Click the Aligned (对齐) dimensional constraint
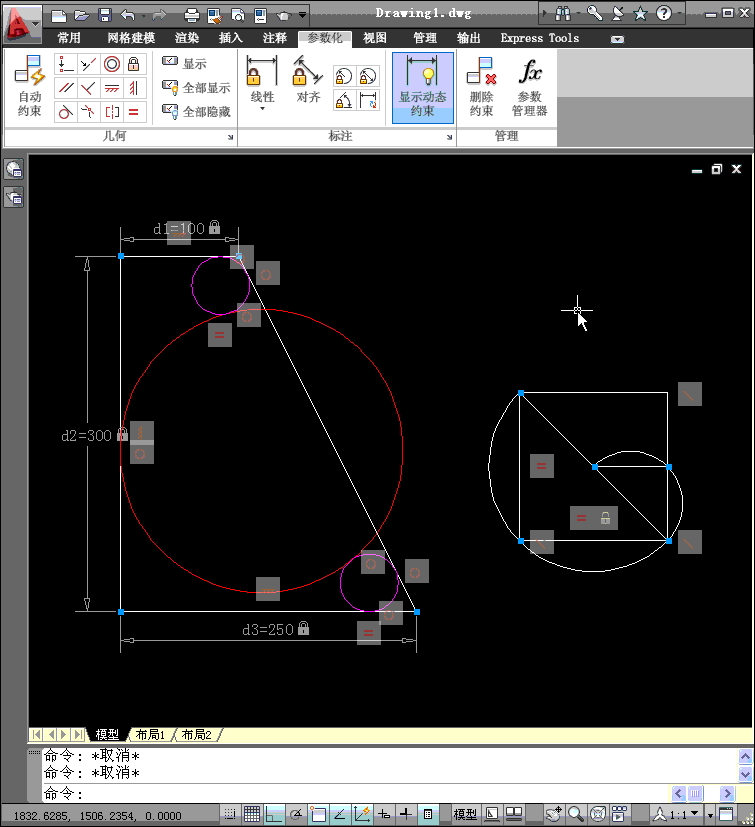Viewport: 755px width, 827px height. tap(308, 79)
